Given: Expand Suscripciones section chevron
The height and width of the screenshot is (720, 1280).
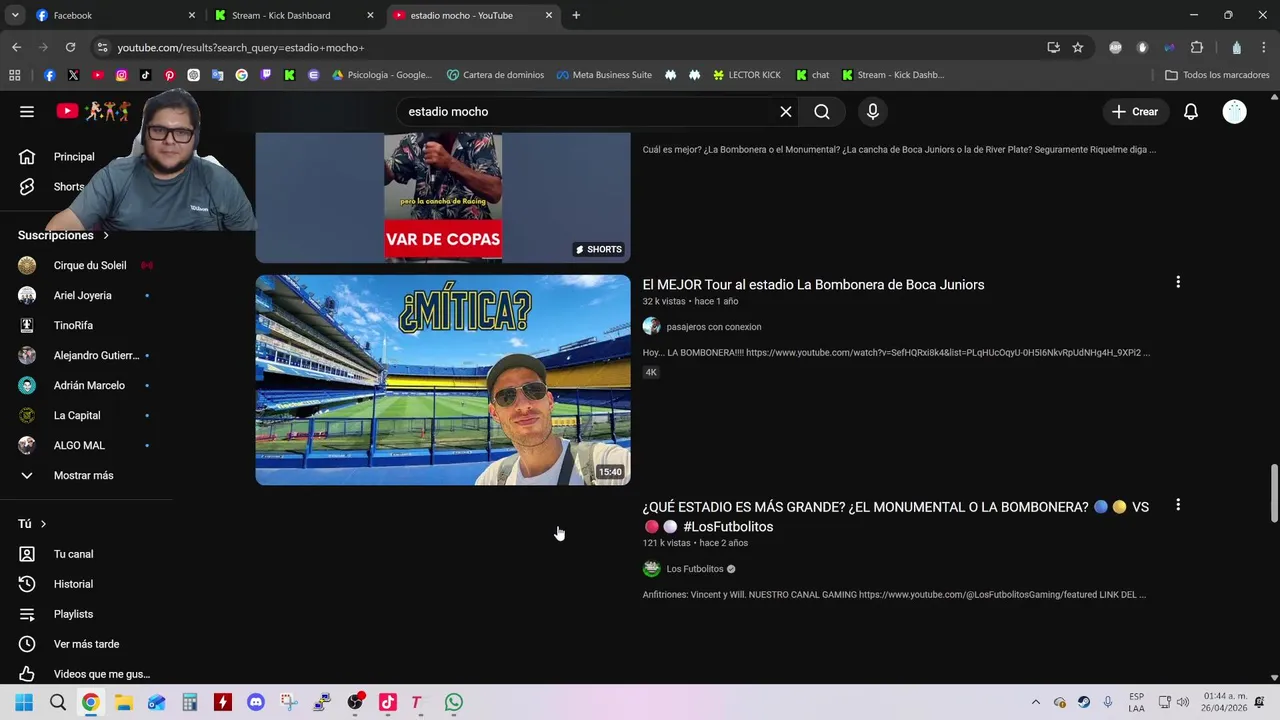Looking at the screenshot, I should 106,235.
